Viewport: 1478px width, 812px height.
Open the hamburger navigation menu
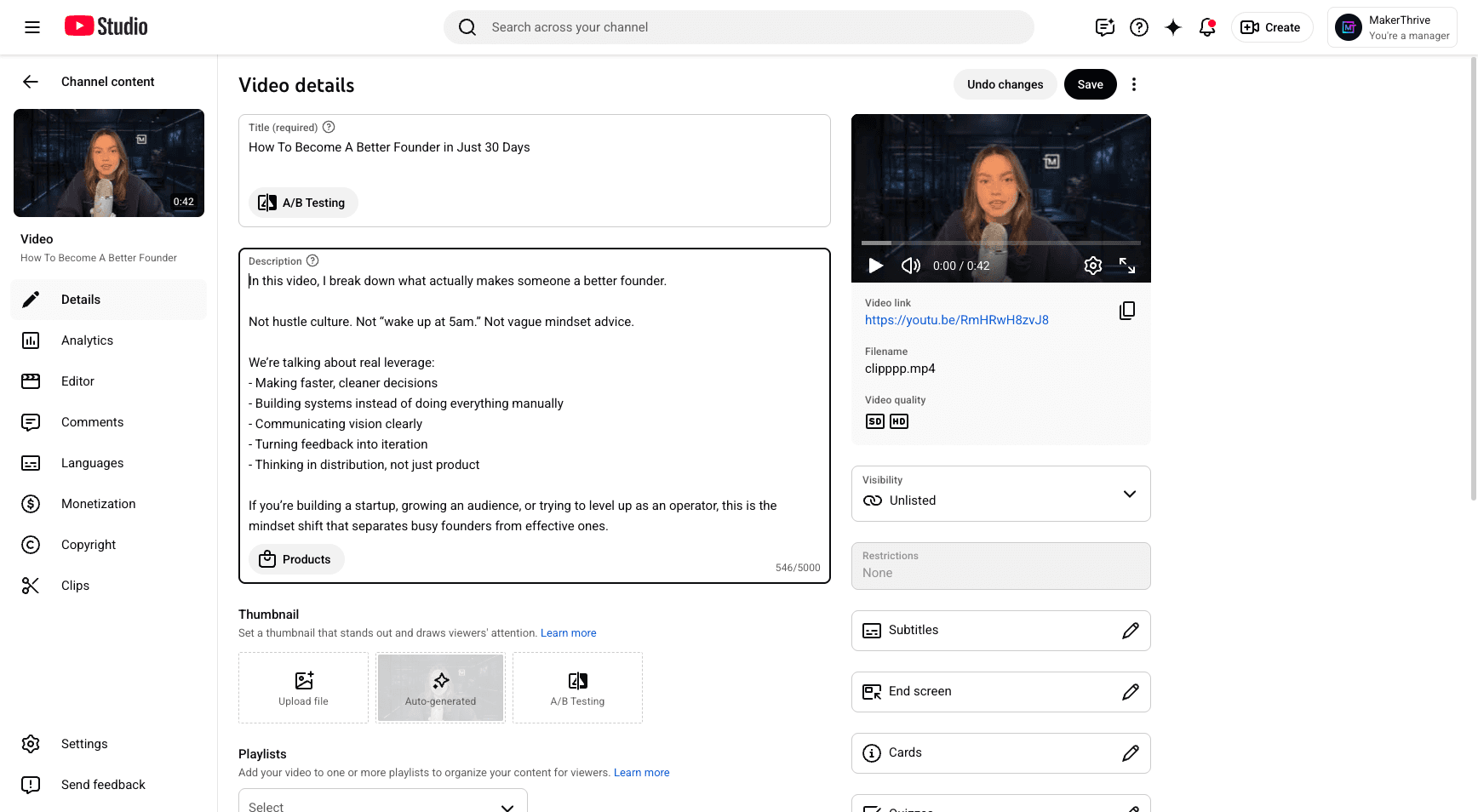pos(32,27)
